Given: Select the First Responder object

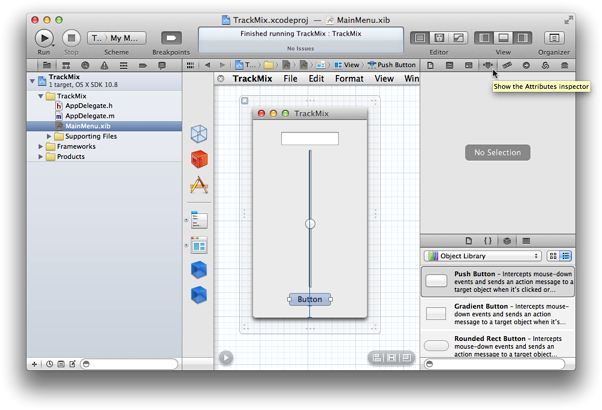Looking at the screenshot, I should click(199, 159).
